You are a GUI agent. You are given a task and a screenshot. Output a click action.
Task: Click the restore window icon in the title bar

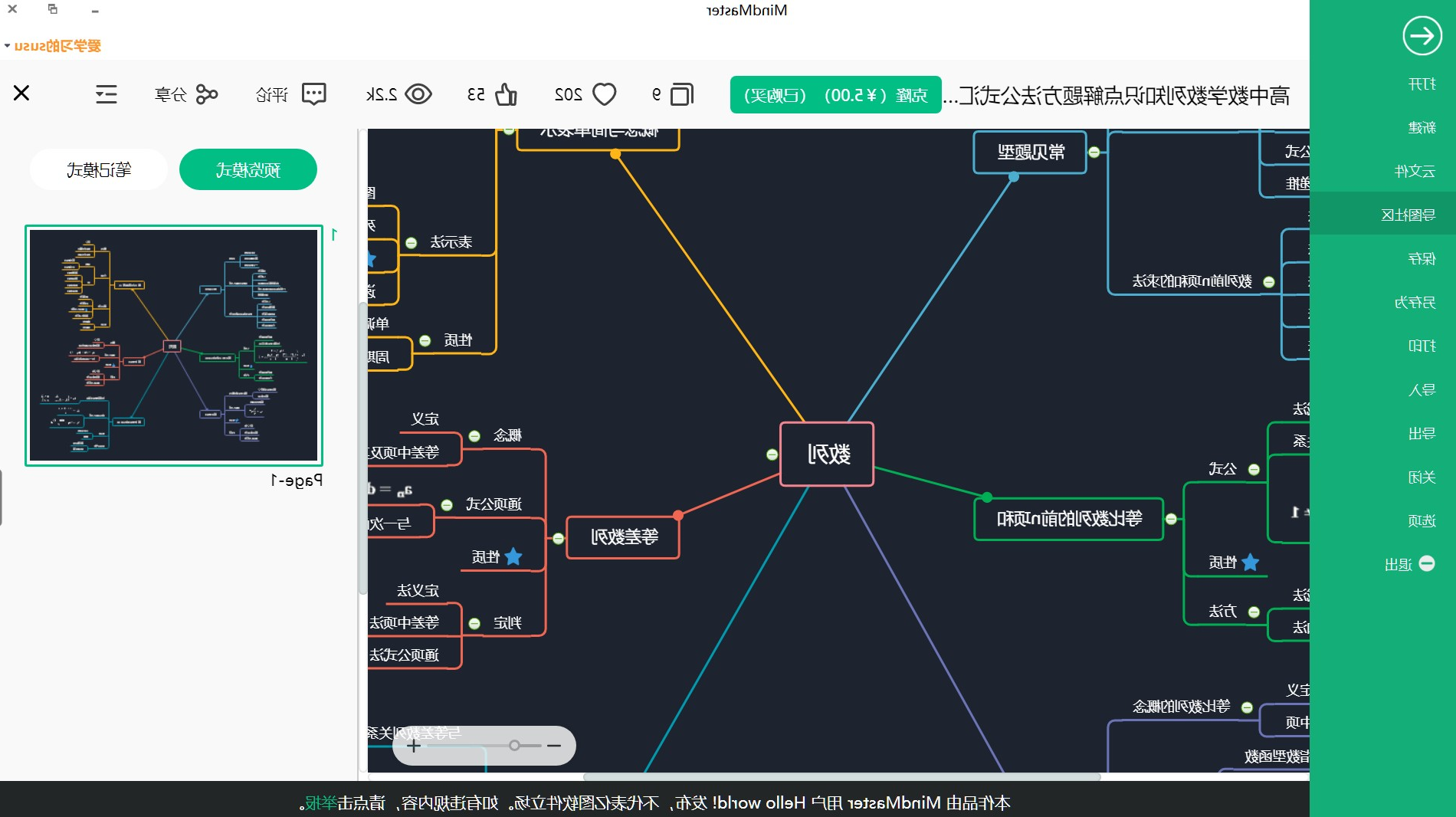(53, 9)
